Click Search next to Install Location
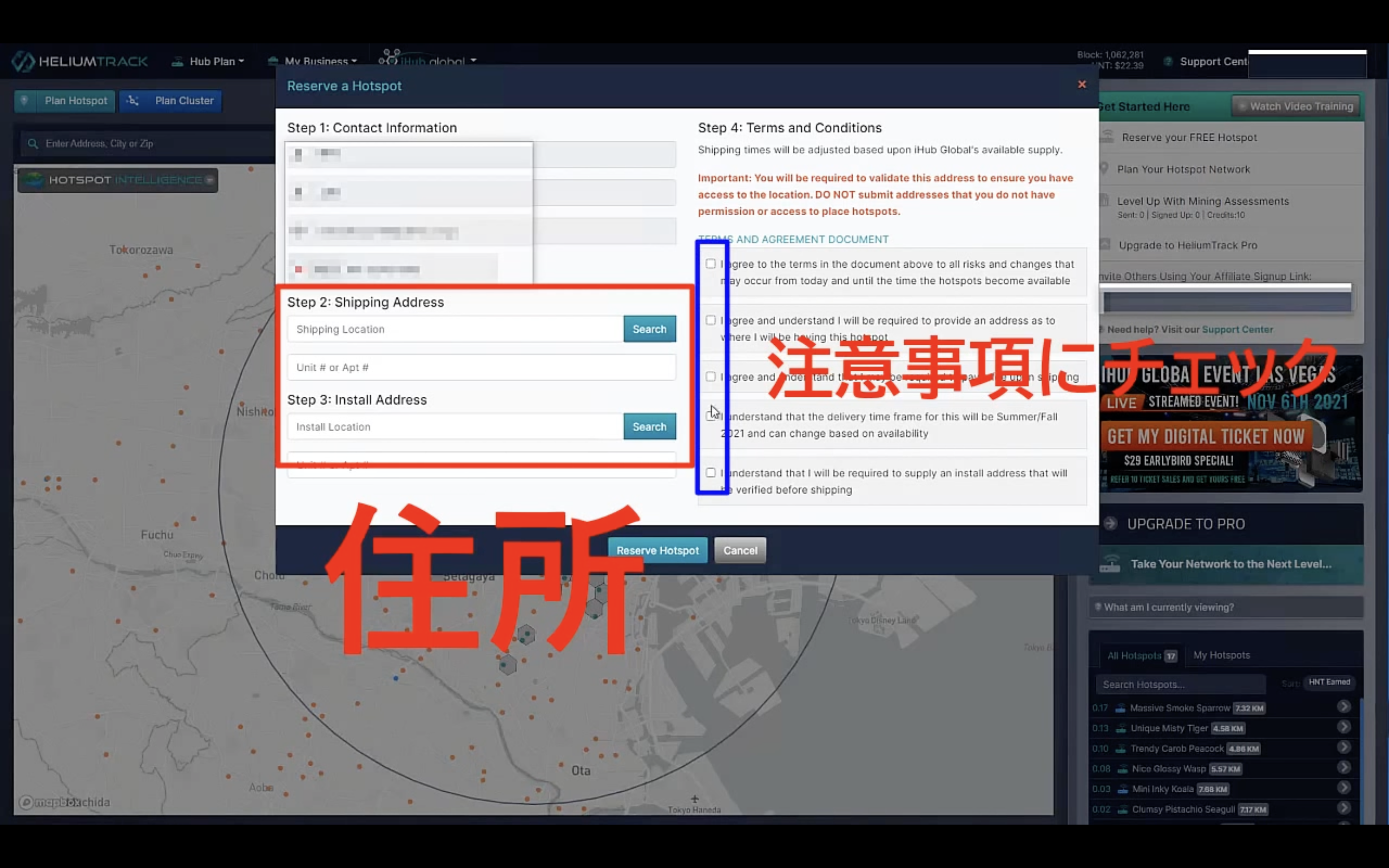 point(650,427)
